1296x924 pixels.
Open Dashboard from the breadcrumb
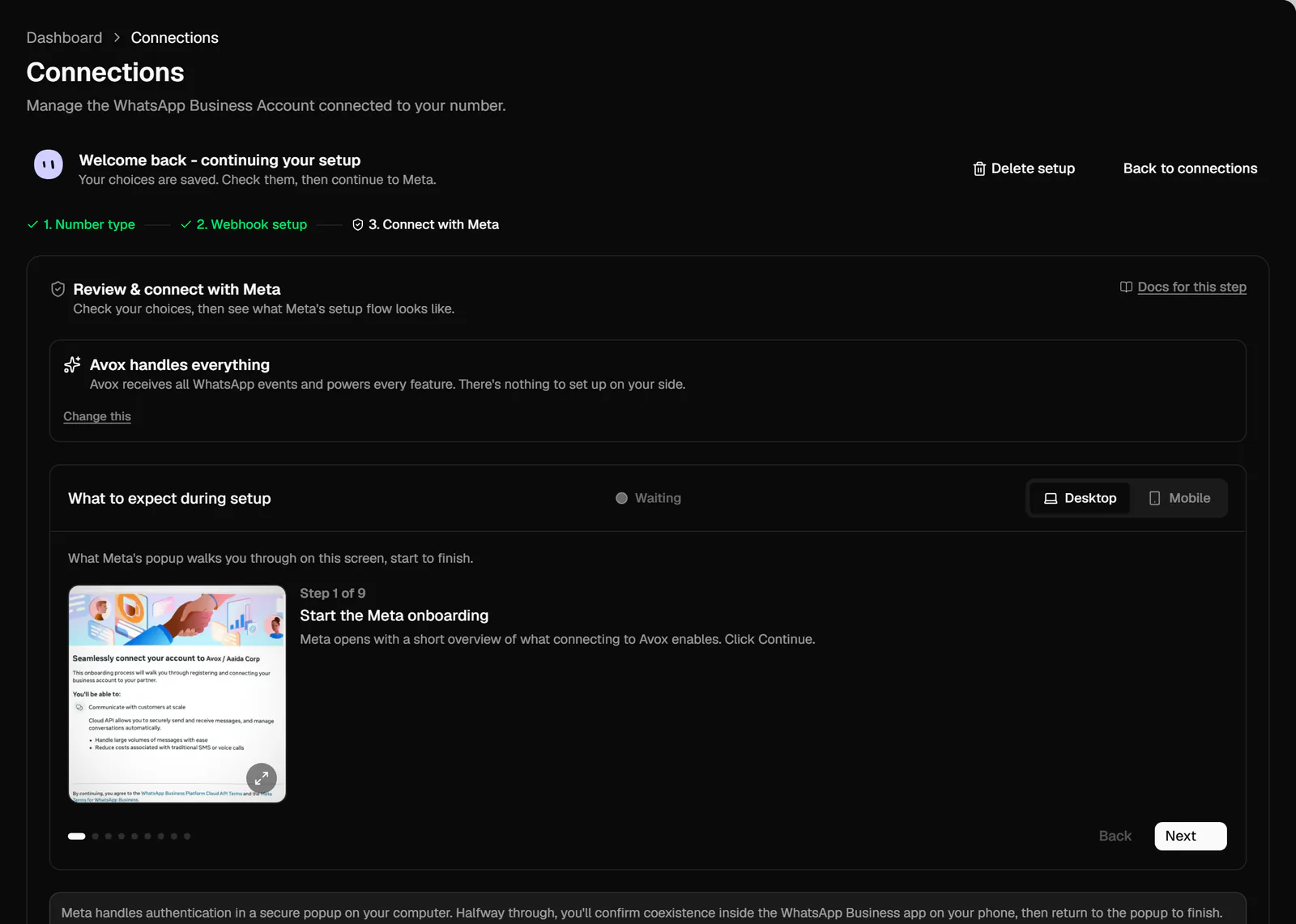[x=64, y=37]
